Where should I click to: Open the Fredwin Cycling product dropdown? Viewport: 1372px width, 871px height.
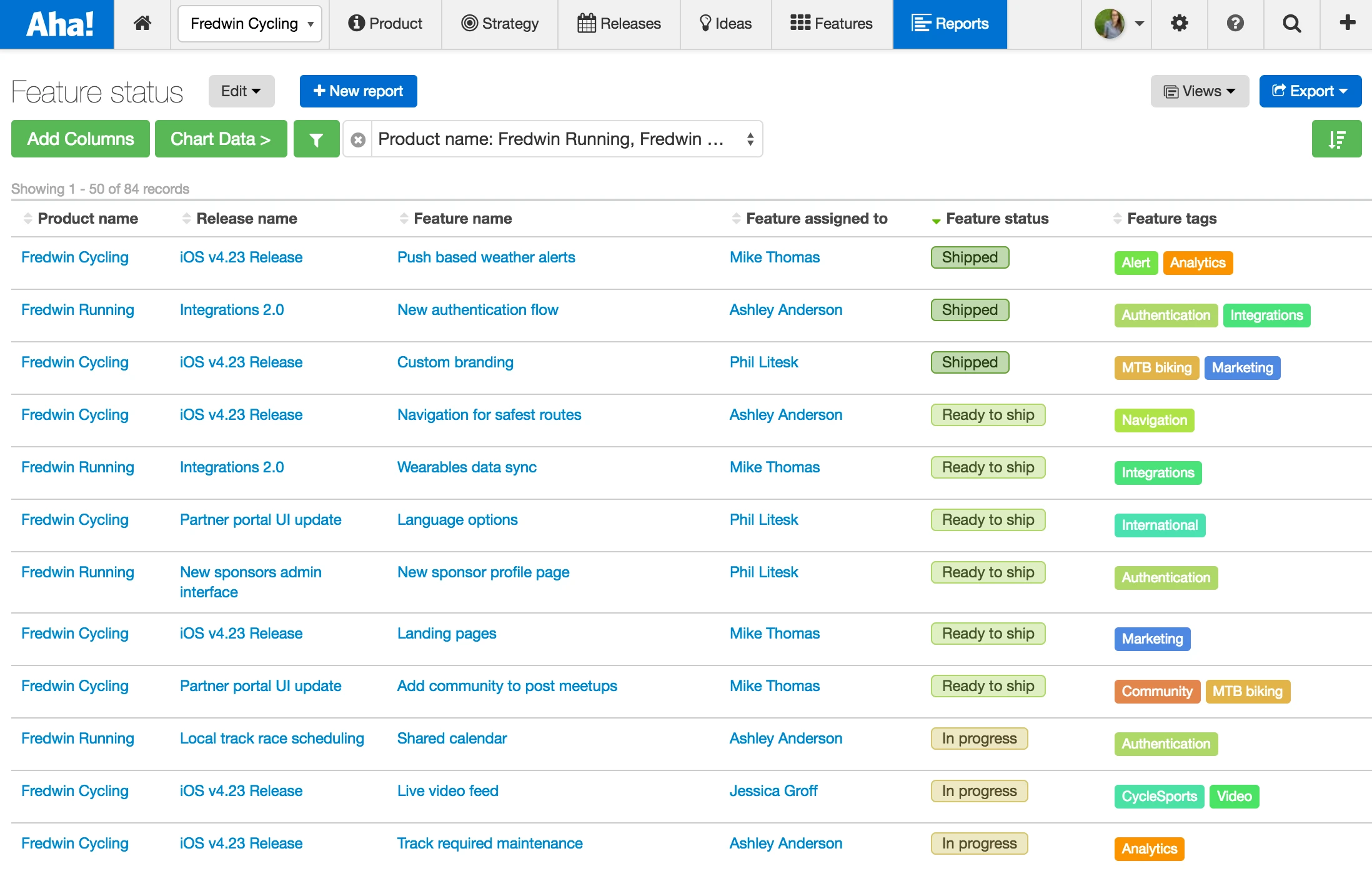[250, 24]
